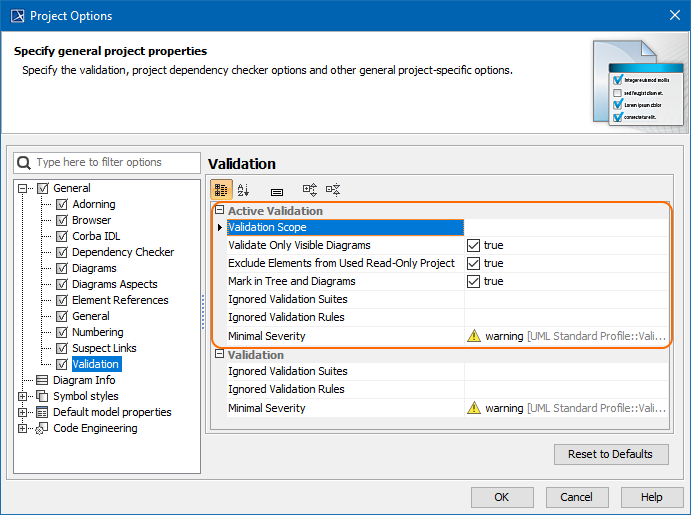Click the expand all properties icon

coord(309,190)
